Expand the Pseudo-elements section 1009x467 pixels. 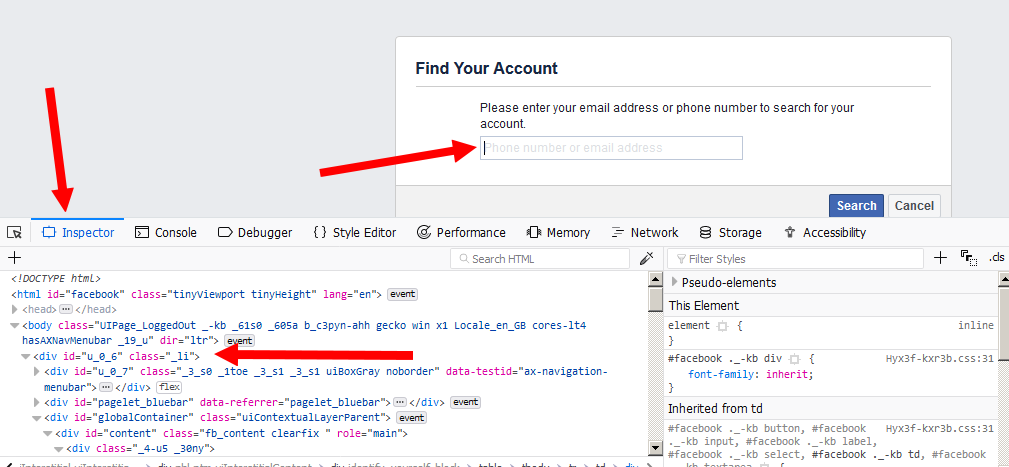(675, 282)
